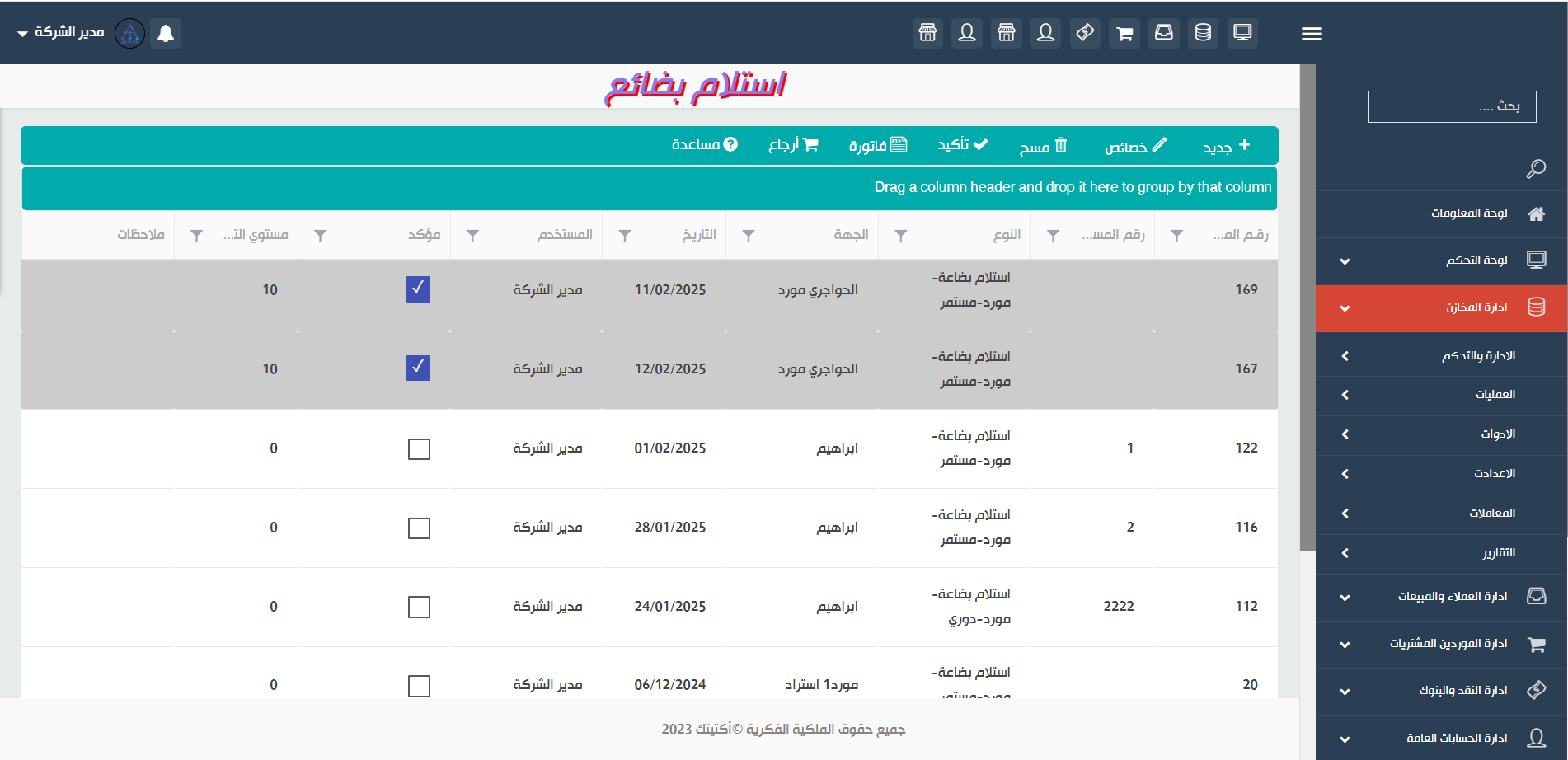Filter the النوع type column
1568x760 pixels.
(900, 236)
